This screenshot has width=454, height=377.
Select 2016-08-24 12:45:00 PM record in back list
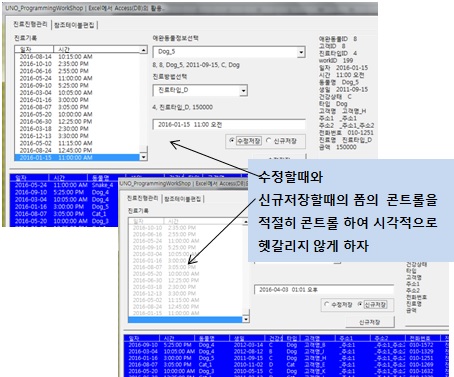pyautogui.click(x=77, y=150)
